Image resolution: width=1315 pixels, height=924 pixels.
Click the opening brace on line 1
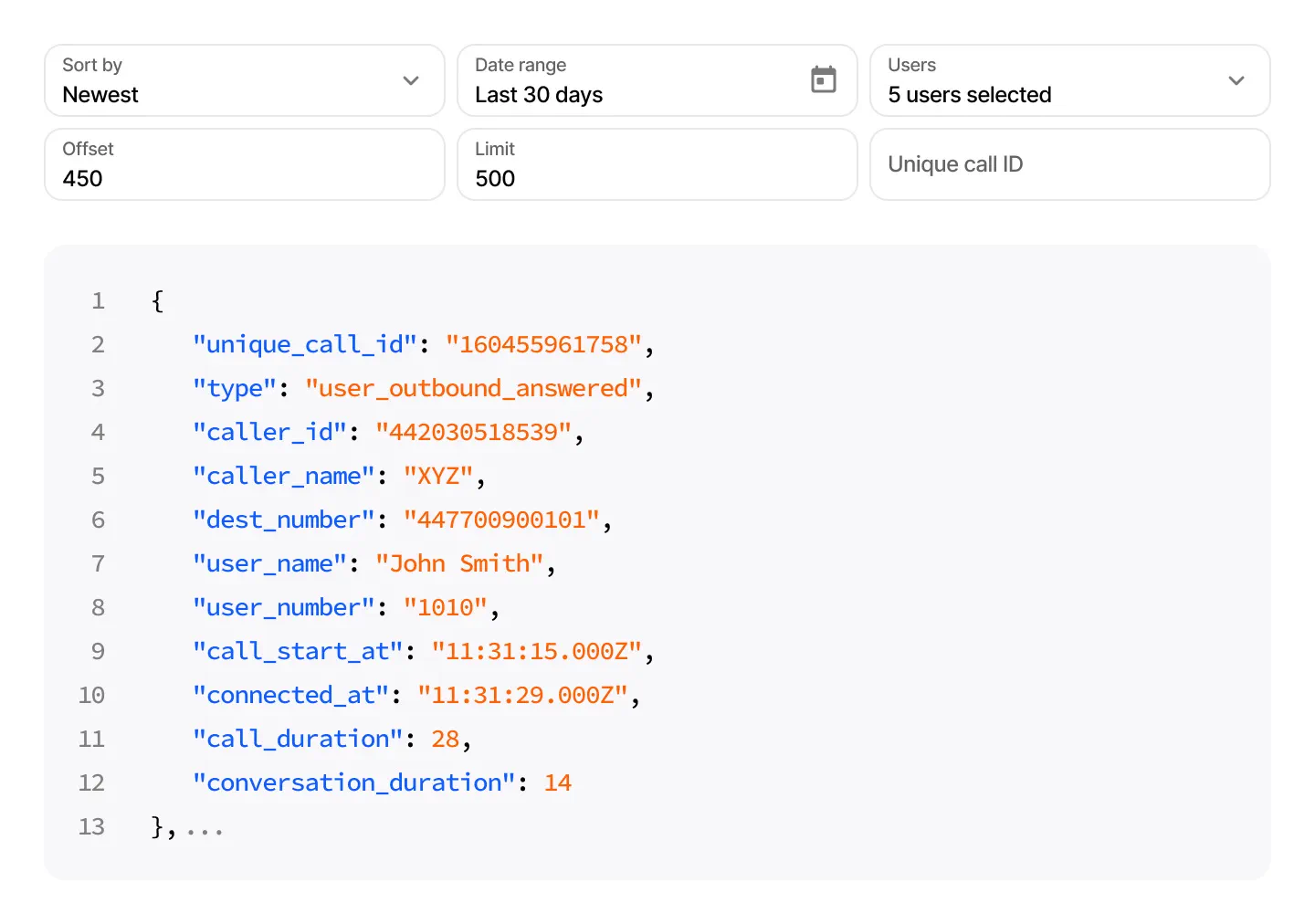pos(158,300)
